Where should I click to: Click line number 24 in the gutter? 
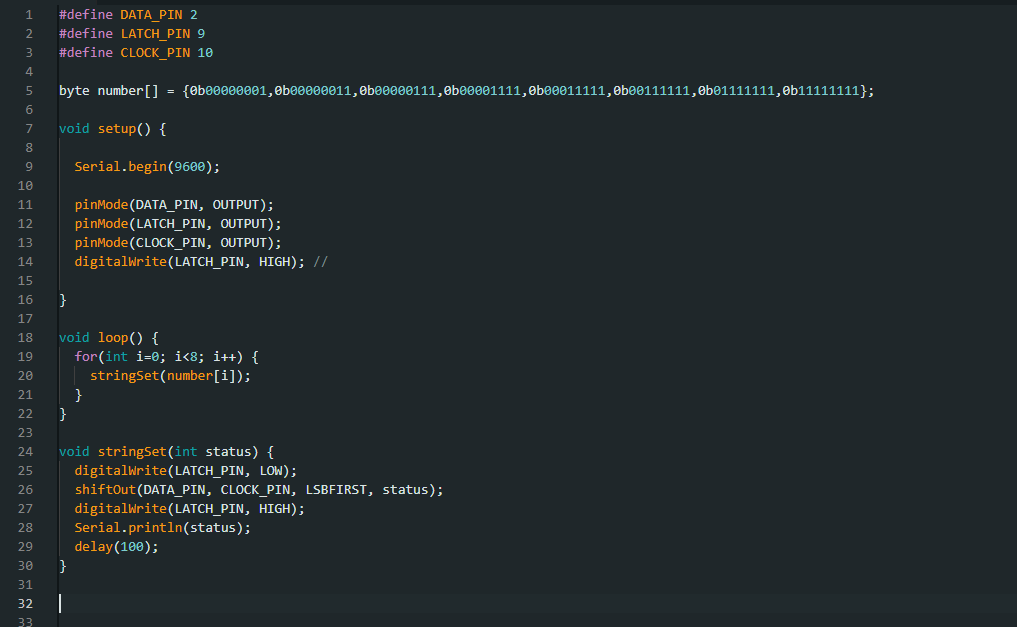pyautogui.click(x=25, y=452)
